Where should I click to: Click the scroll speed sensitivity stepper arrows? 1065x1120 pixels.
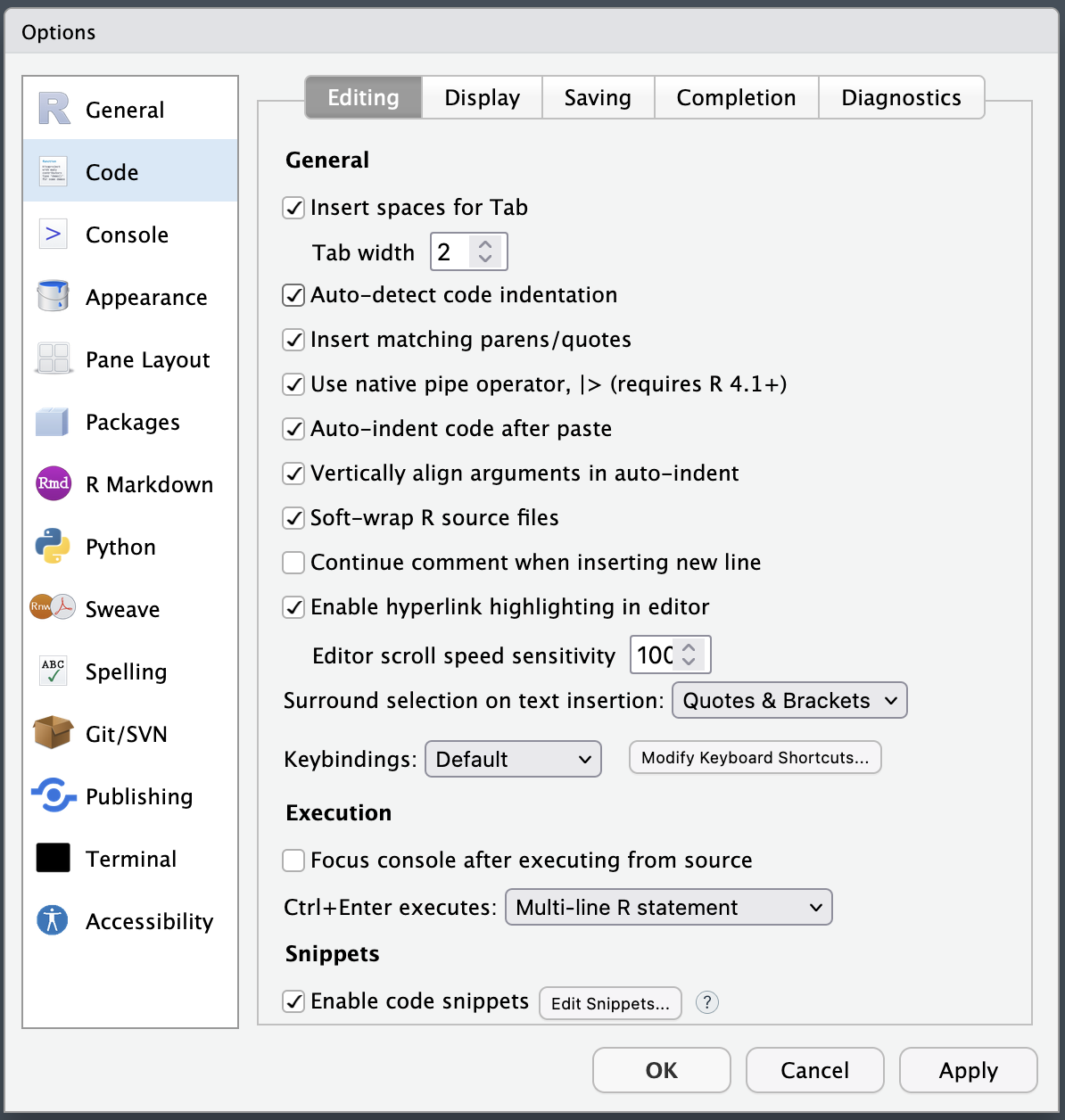[689, 654]
